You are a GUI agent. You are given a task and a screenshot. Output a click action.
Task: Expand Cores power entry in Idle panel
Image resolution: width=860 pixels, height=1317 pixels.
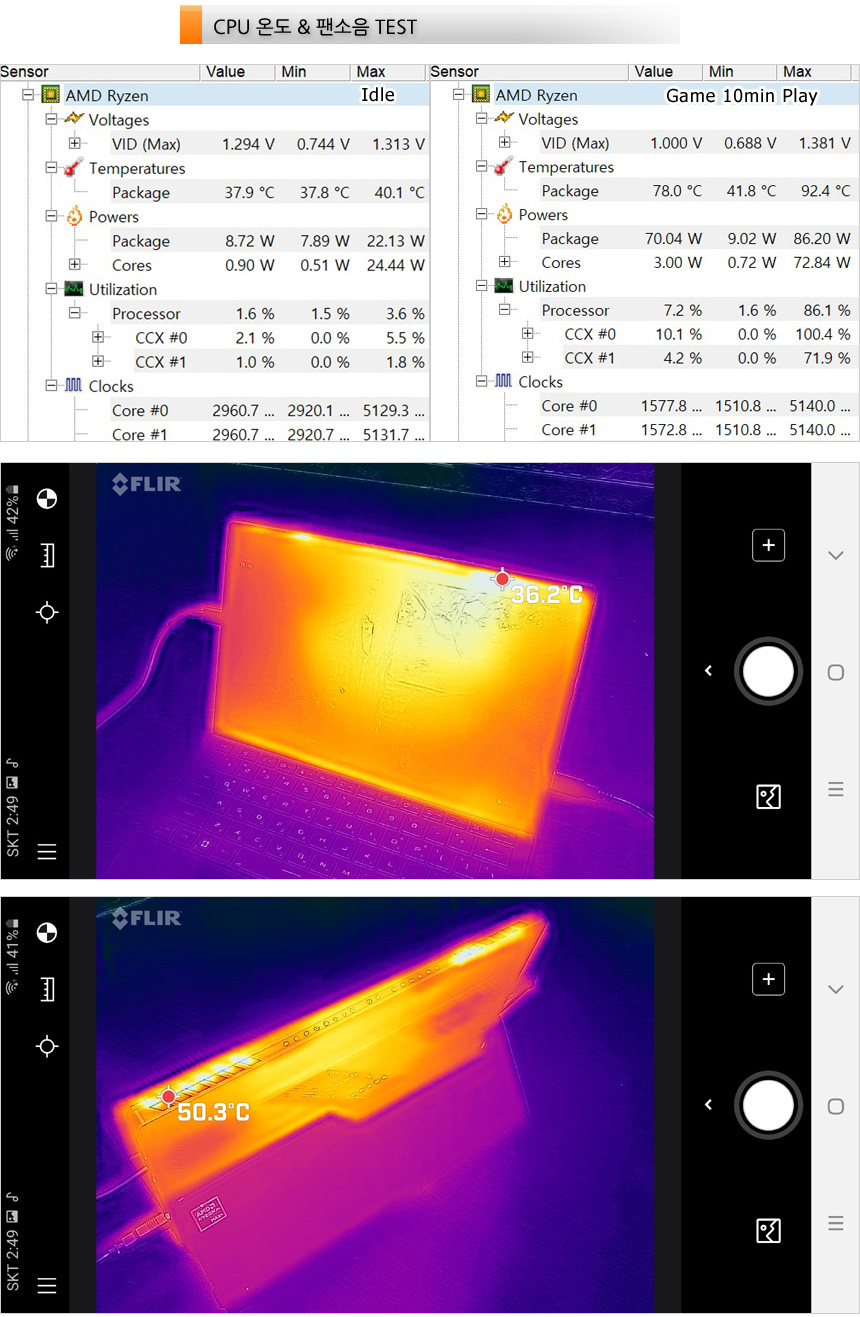click(x=75, y=265)
